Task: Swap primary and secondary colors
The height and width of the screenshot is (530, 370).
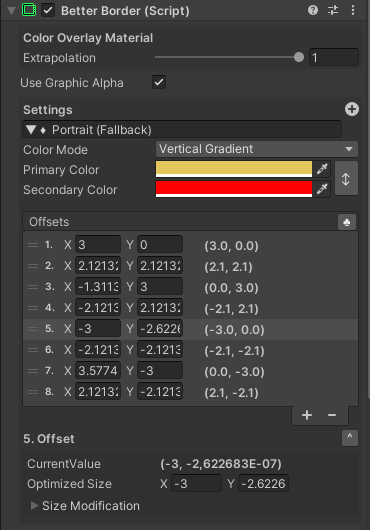Action: tap(346, 179)
